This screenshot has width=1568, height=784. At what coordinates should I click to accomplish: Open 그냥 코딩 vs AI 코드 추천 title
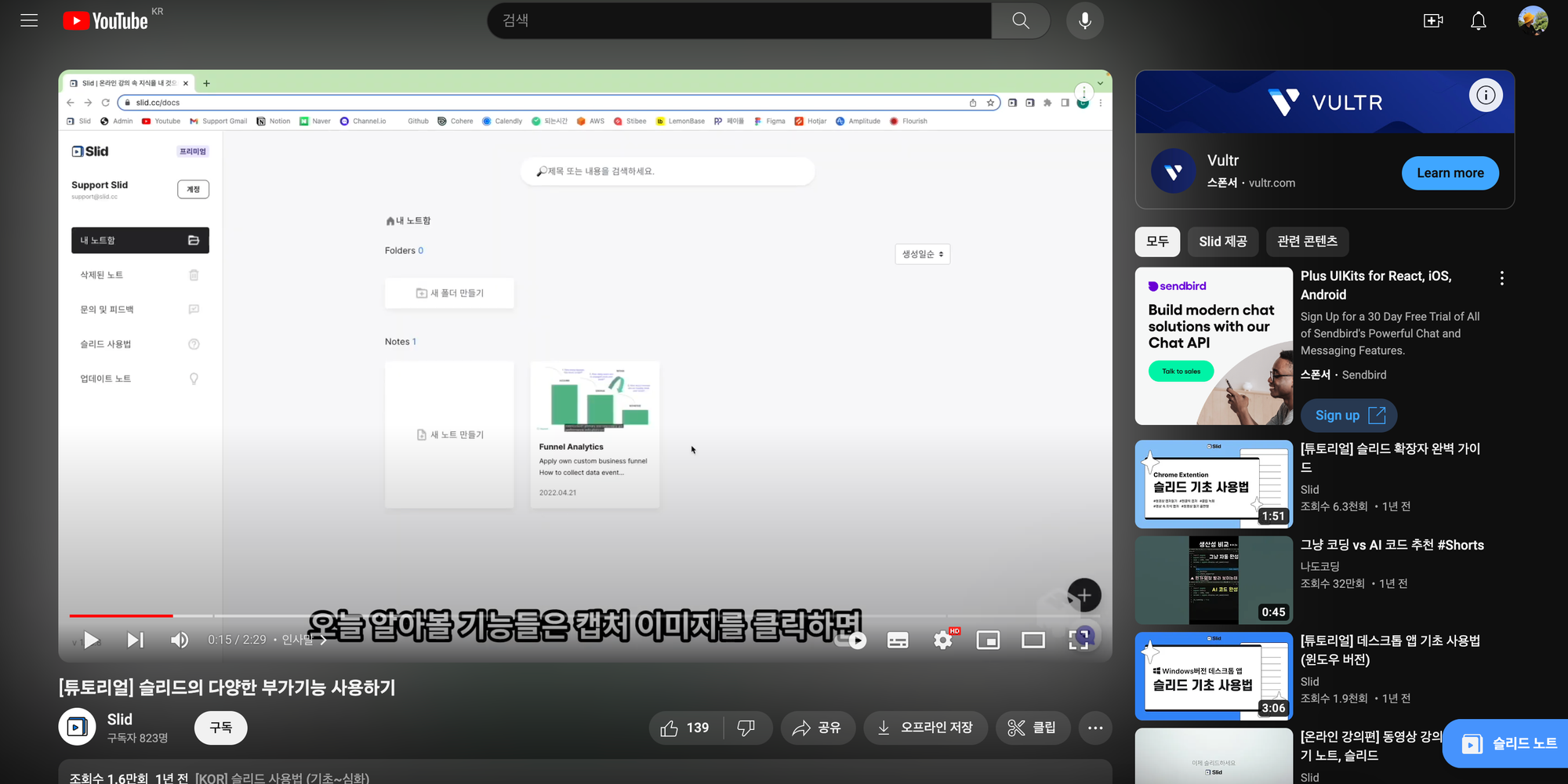pos(1392,545)
